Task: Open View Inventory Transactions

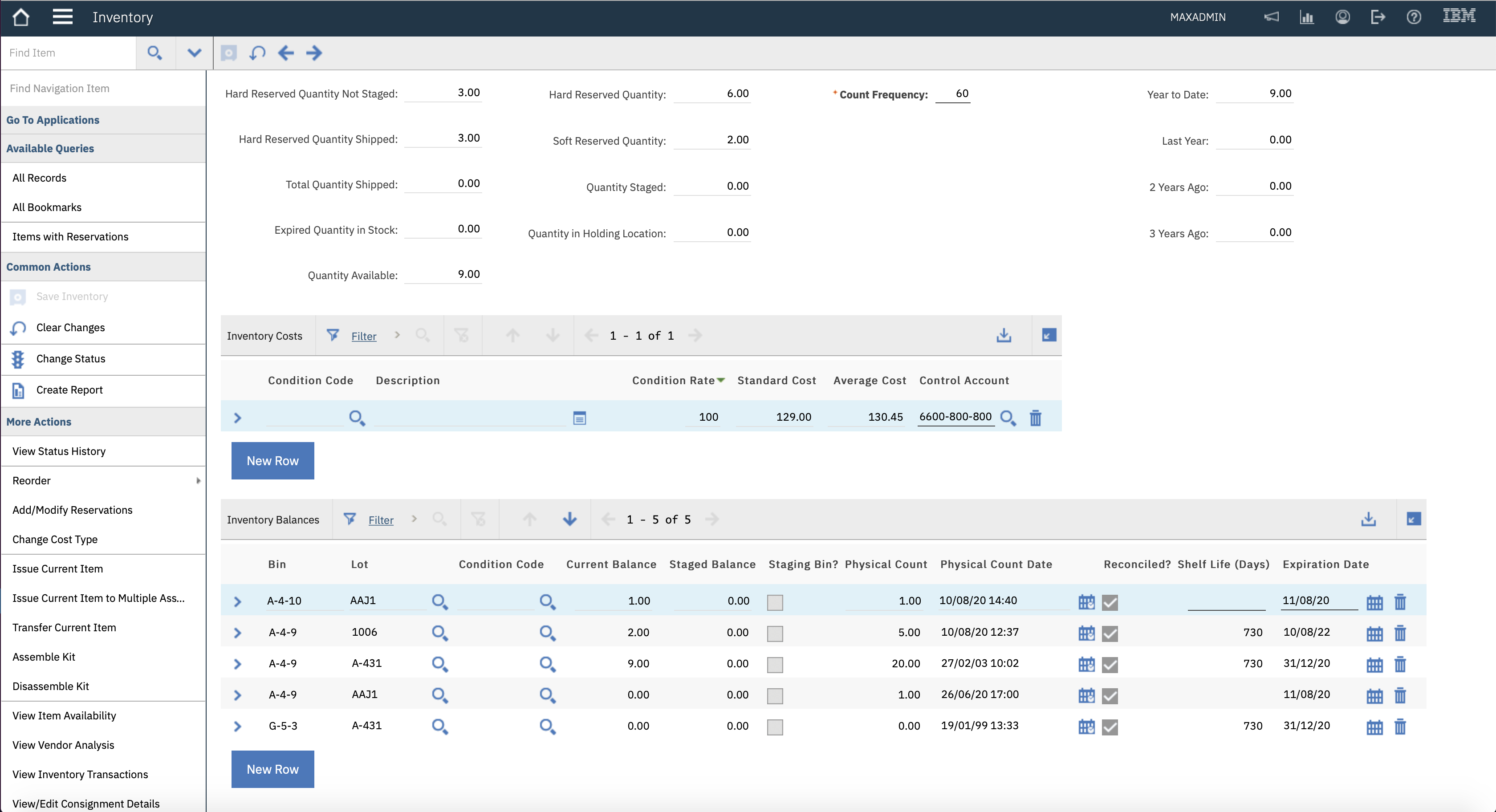Action: click(80, 774)
